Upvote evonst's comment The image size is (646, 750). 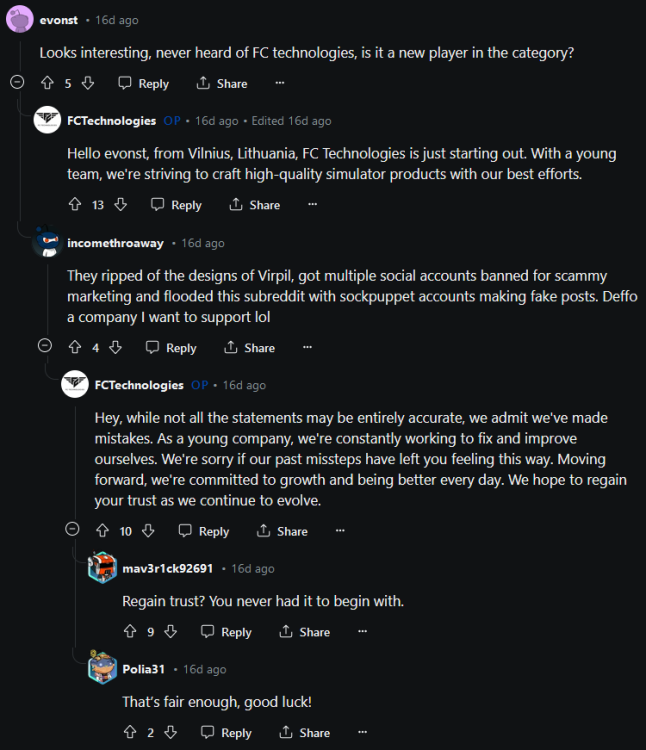click(47, 83)
